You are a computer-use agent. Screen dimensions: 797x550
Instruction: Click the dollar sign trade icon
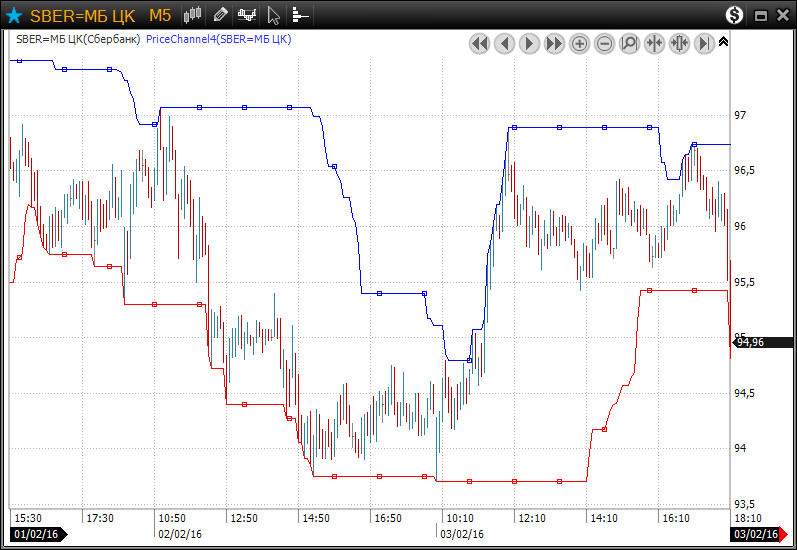tap(735, 15)
